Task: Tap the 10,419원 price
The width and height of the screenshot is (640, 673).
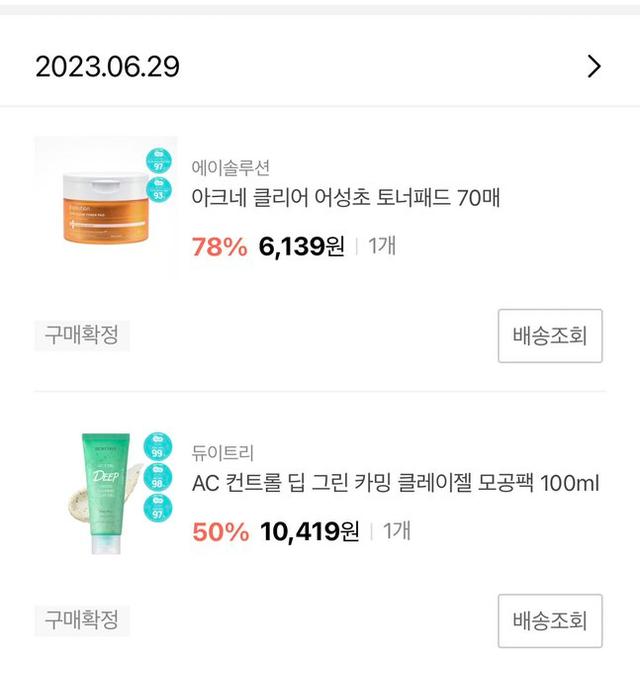Action: click(x=309, y=532)
